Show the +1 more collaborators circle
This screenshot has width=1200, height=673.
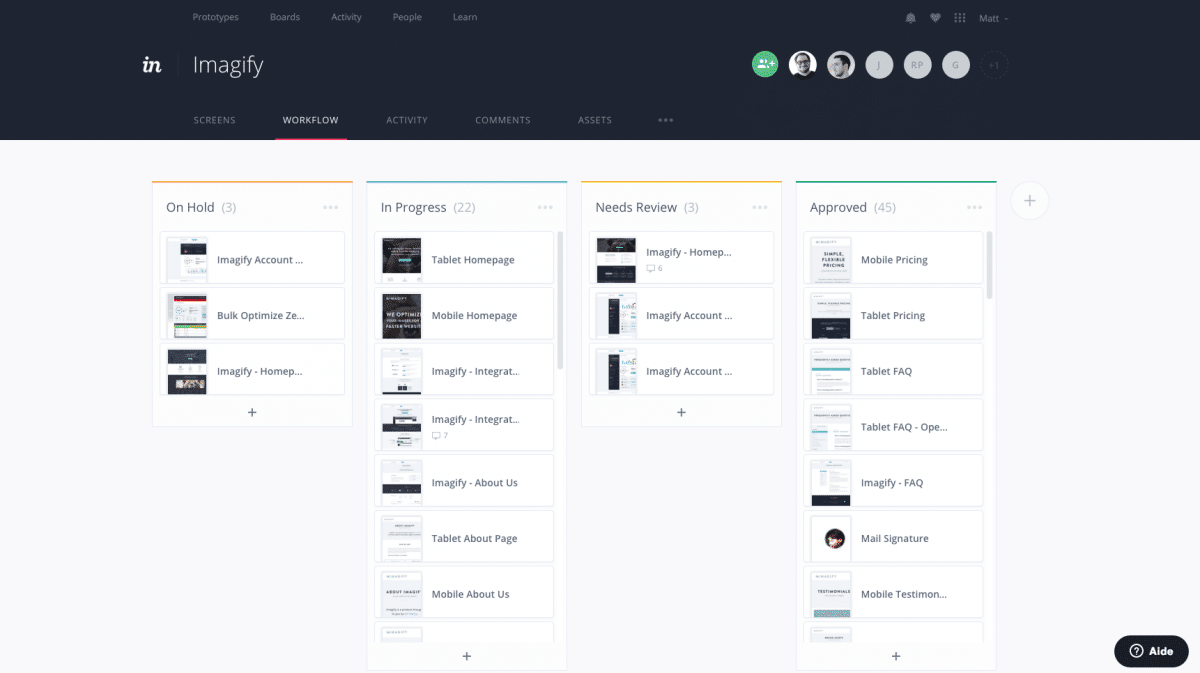tap(994, 65)
